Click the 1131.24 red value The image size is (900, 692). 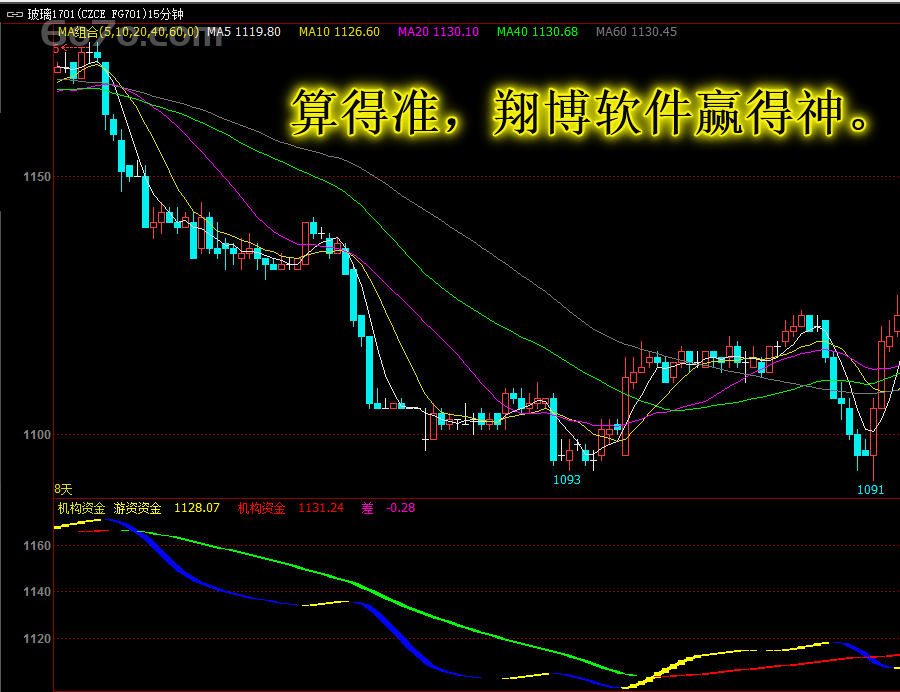pyautogui.click(x=321, y=508)
